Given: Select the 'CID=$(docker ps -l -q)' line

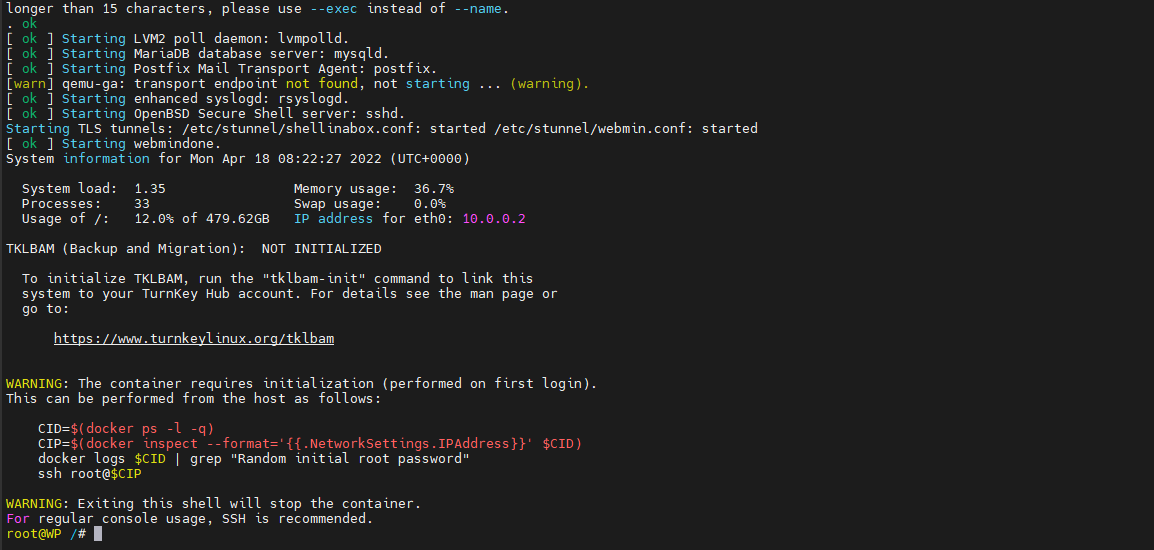Looking at the screenshot, I should [x=126, y=429].
